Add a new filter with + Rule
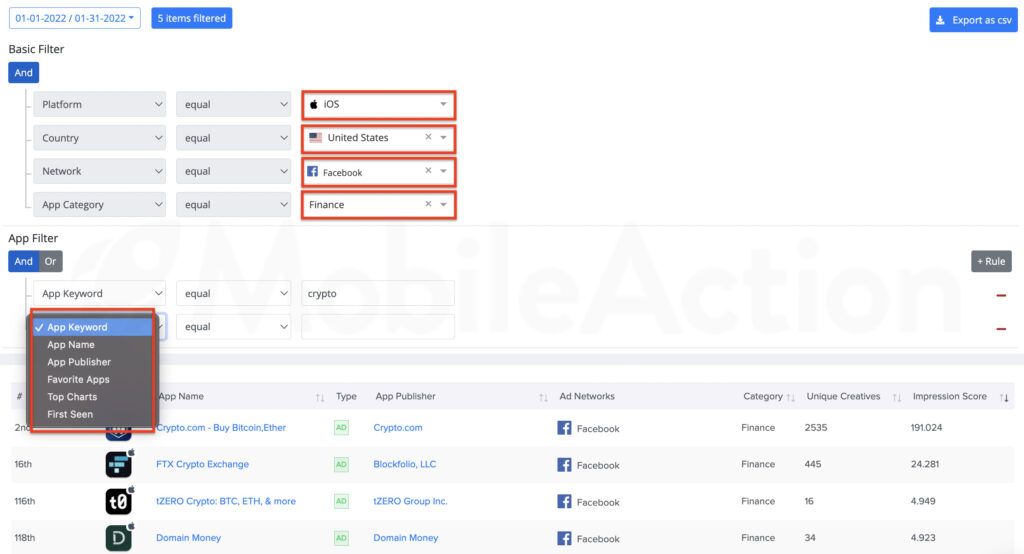1024x554 pixels. (x=991, y=261)
